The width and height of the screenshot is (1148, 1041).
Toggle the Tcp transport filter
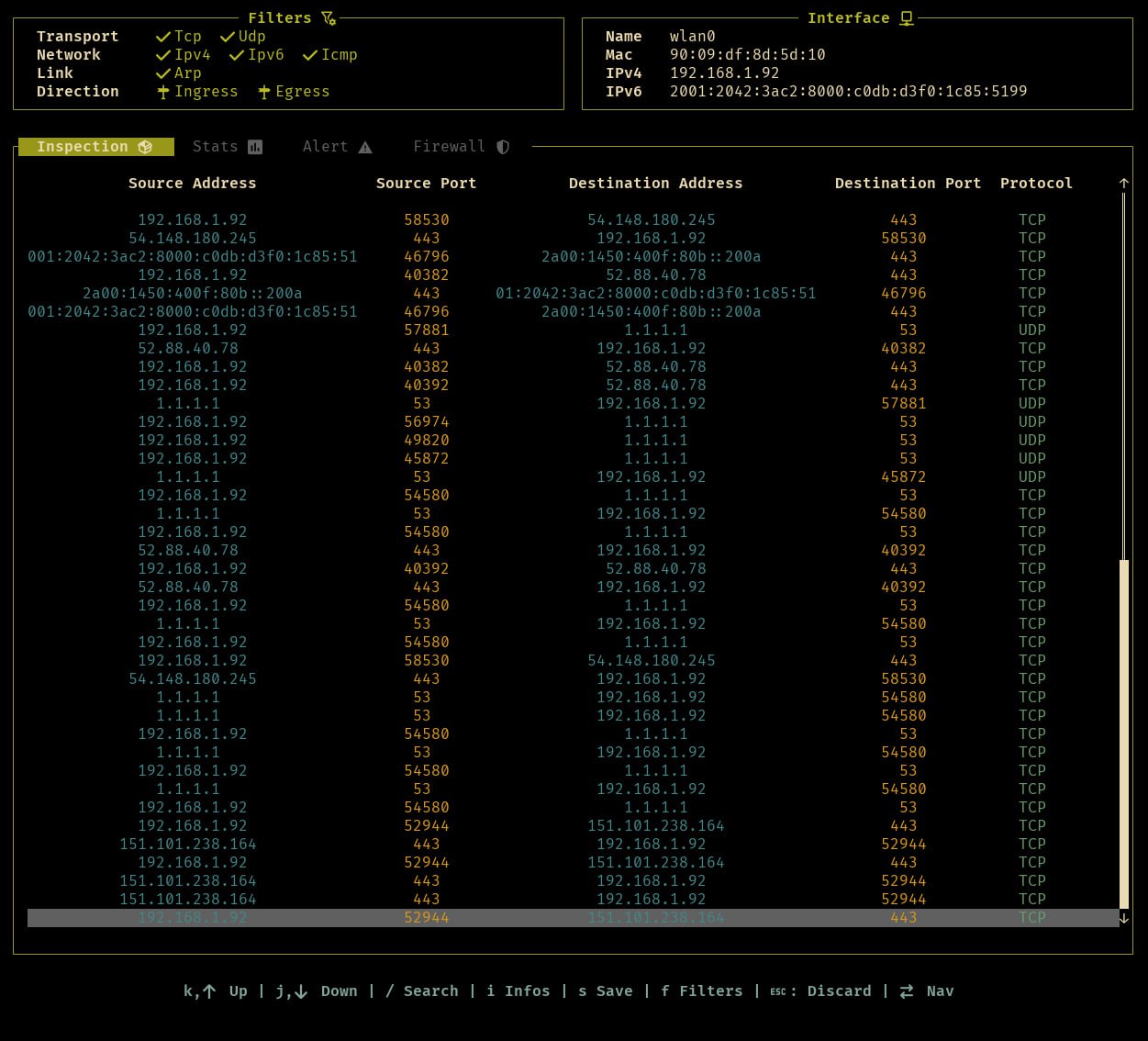pos(179,37)
